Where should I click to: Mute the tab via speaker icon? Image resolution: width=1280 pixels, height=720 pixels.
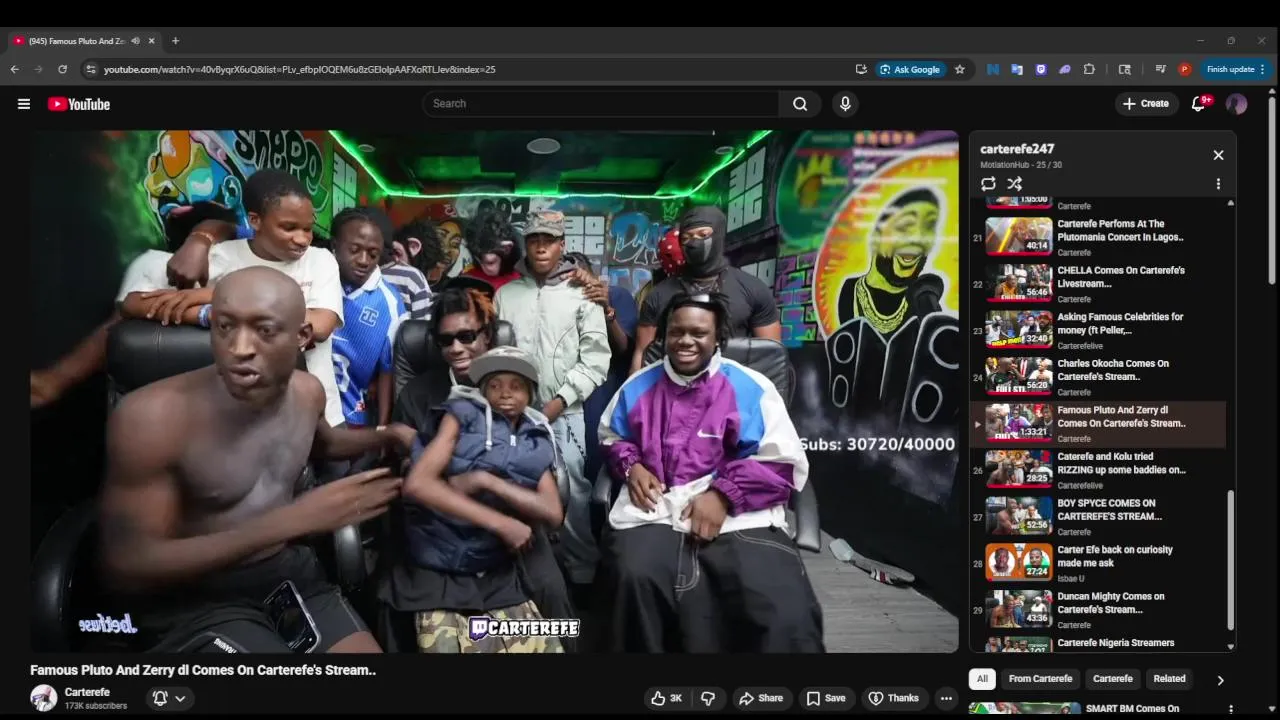tap(135, 41)
